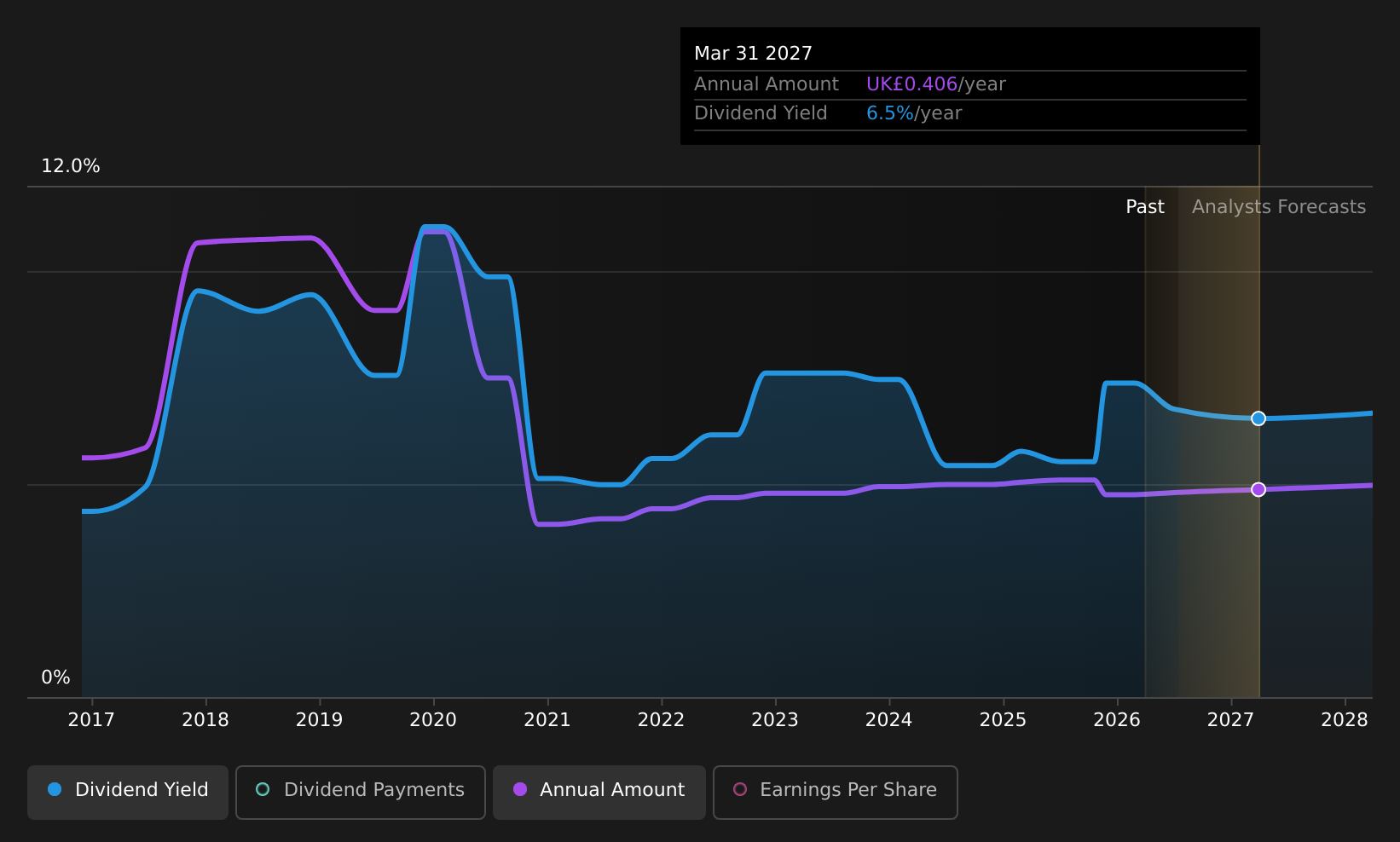Click the 12.0% y-axis label

[71, 166]
